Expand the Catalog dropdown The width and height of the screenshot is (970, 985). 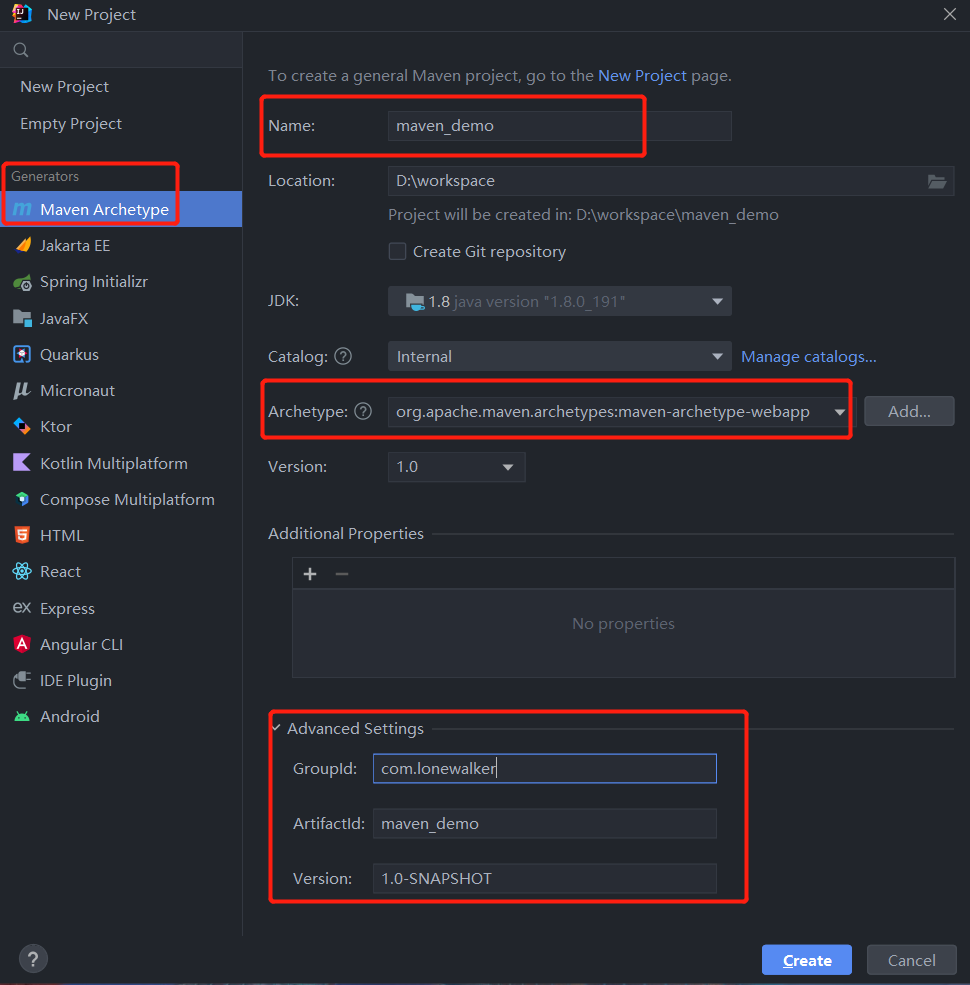[x=716, y=356]
